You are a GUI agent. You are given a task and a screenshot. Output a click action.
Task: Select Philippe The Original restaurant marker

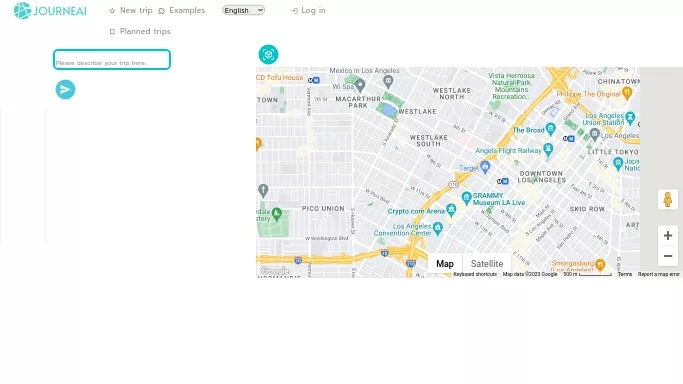coord(627,93)
